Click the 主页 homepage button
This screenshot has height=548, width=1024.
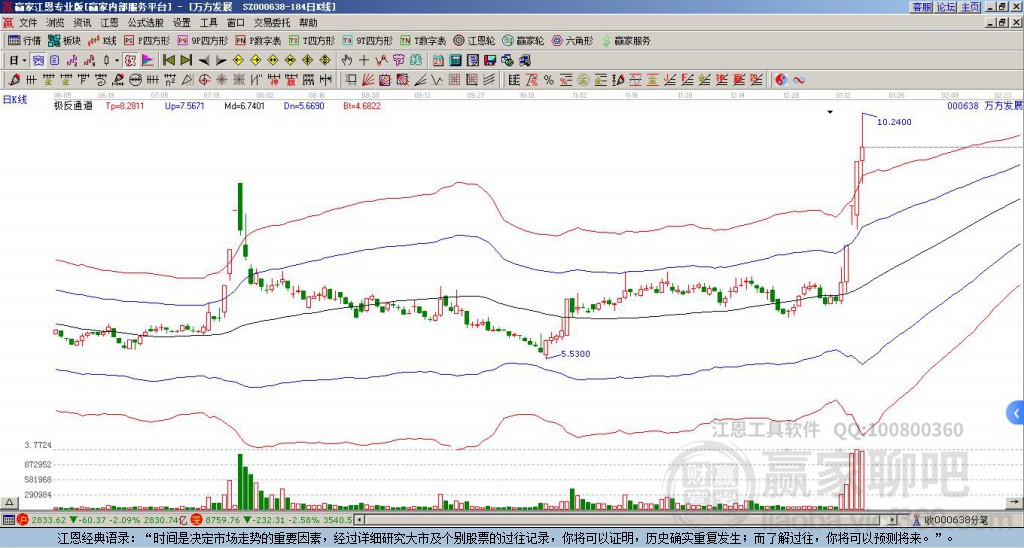pyautogui.click(x=969, y=7)
